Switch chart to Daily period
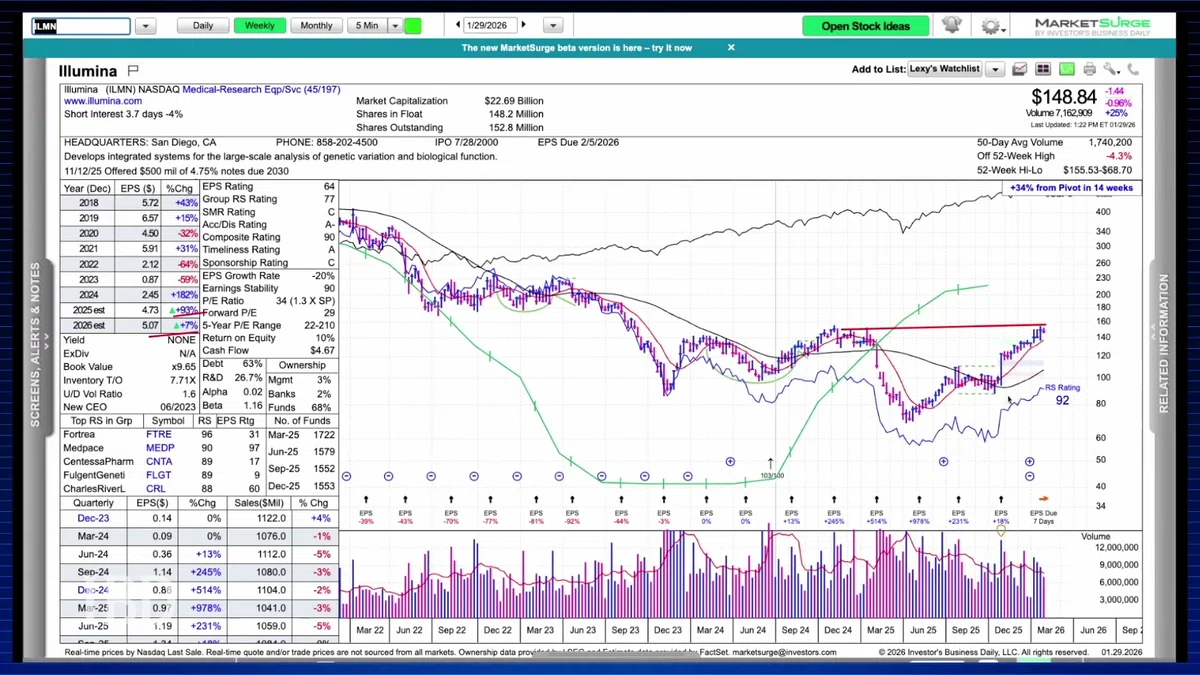 click(203, 26)
